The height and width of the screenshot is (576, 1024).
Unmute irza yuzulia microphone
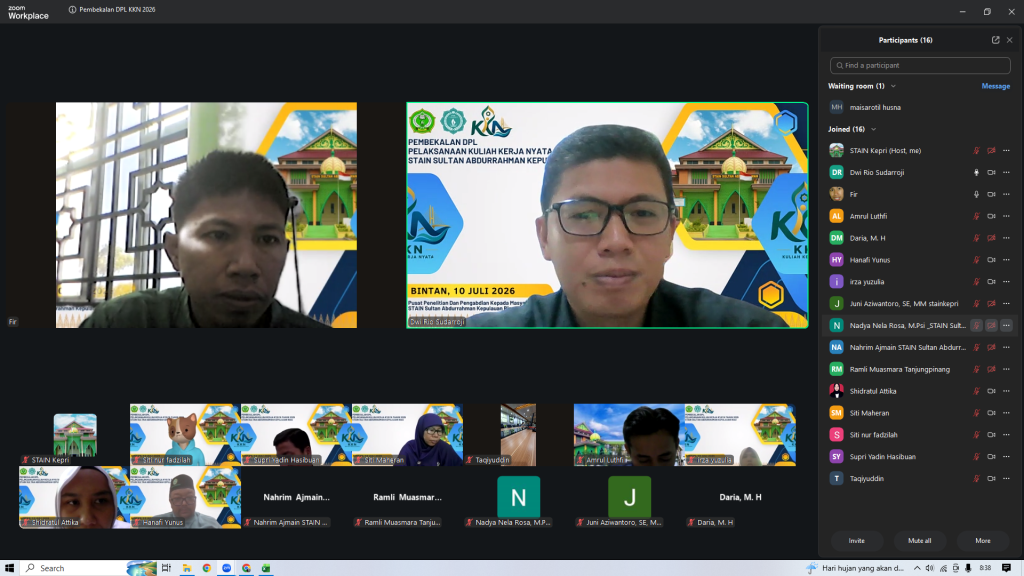point(976,282)
